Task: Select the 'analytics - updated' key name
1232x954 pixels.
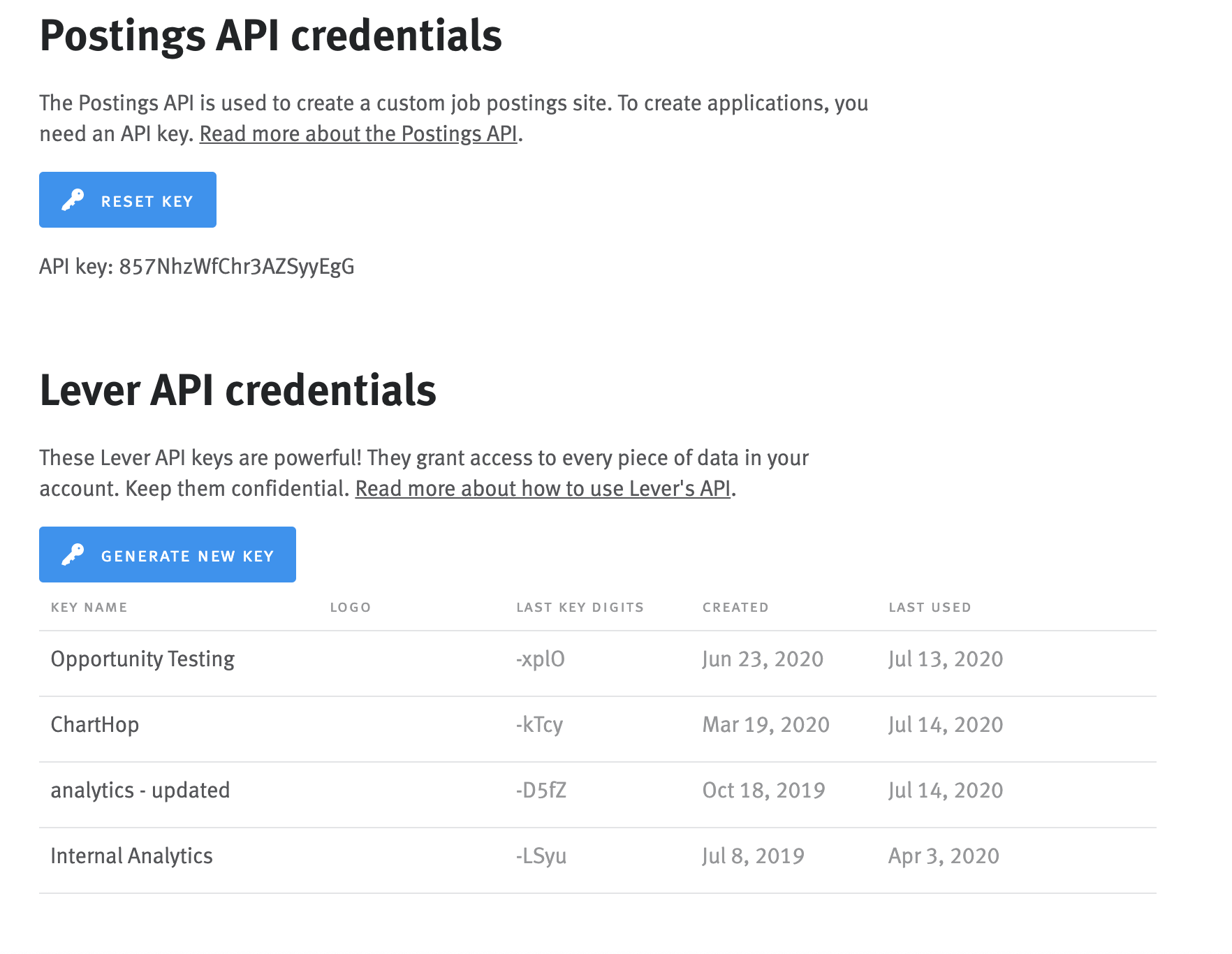Action: click(x=140, y=790)
